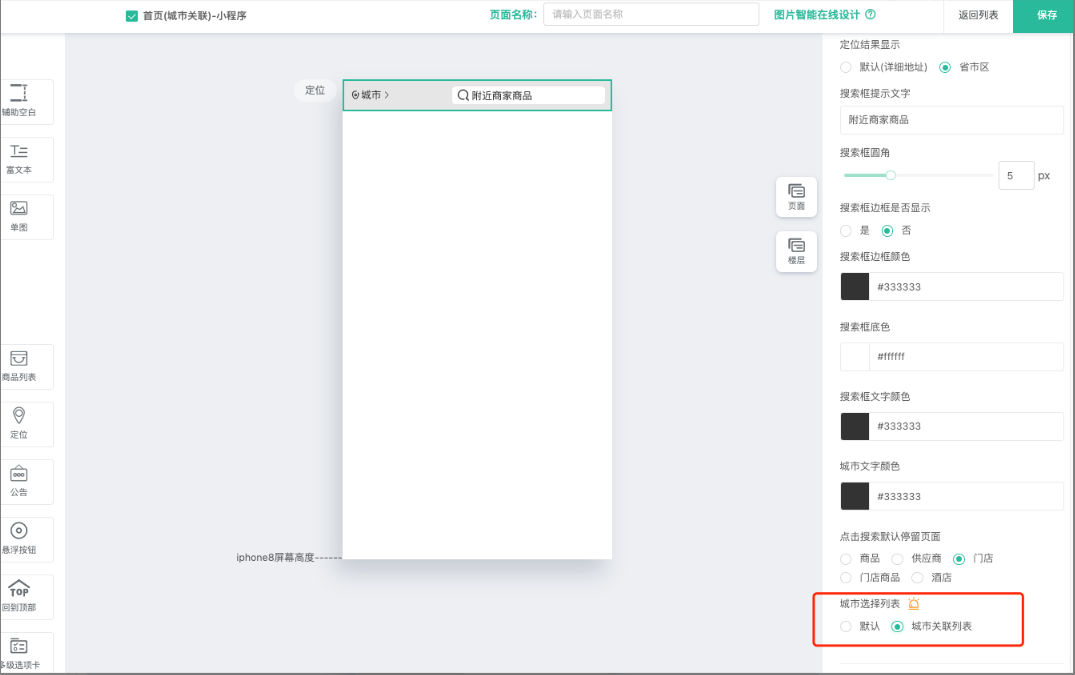Set search default page to 商品
This screenshot has width=1075, height=675.
tap(846, 558)
